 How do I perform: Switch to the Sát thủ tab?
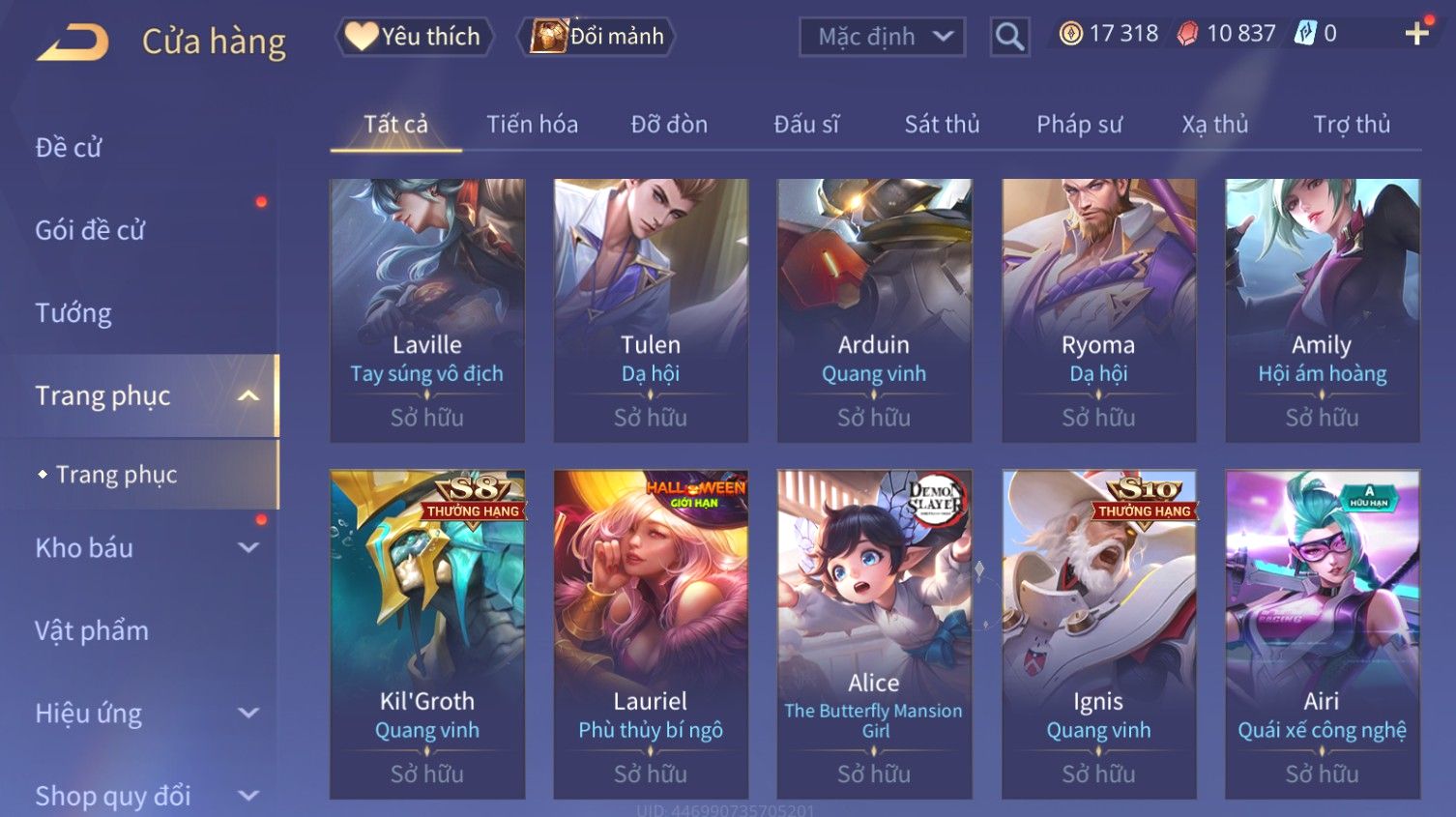click(942, 124)
